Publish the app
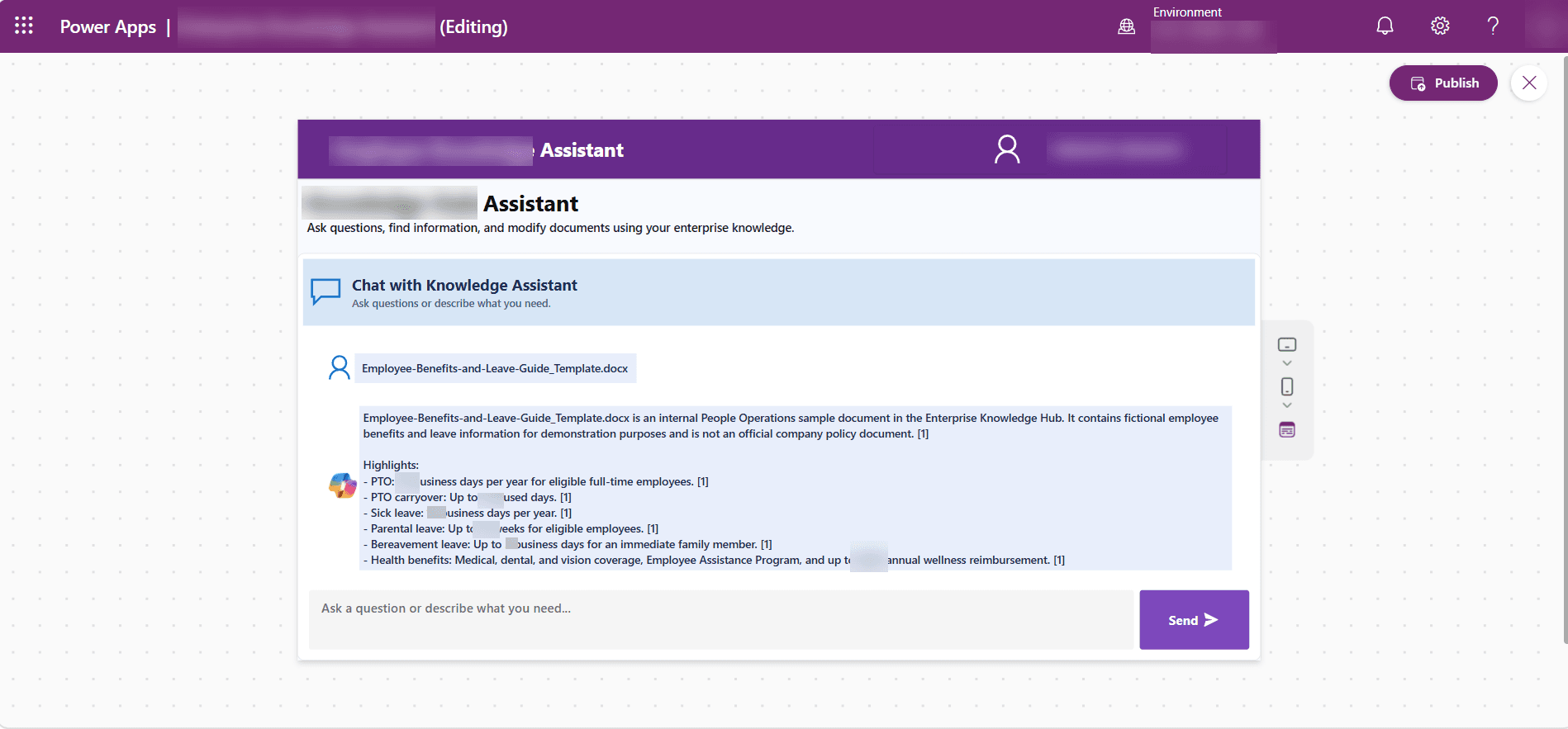 (x=1443, y=83)
